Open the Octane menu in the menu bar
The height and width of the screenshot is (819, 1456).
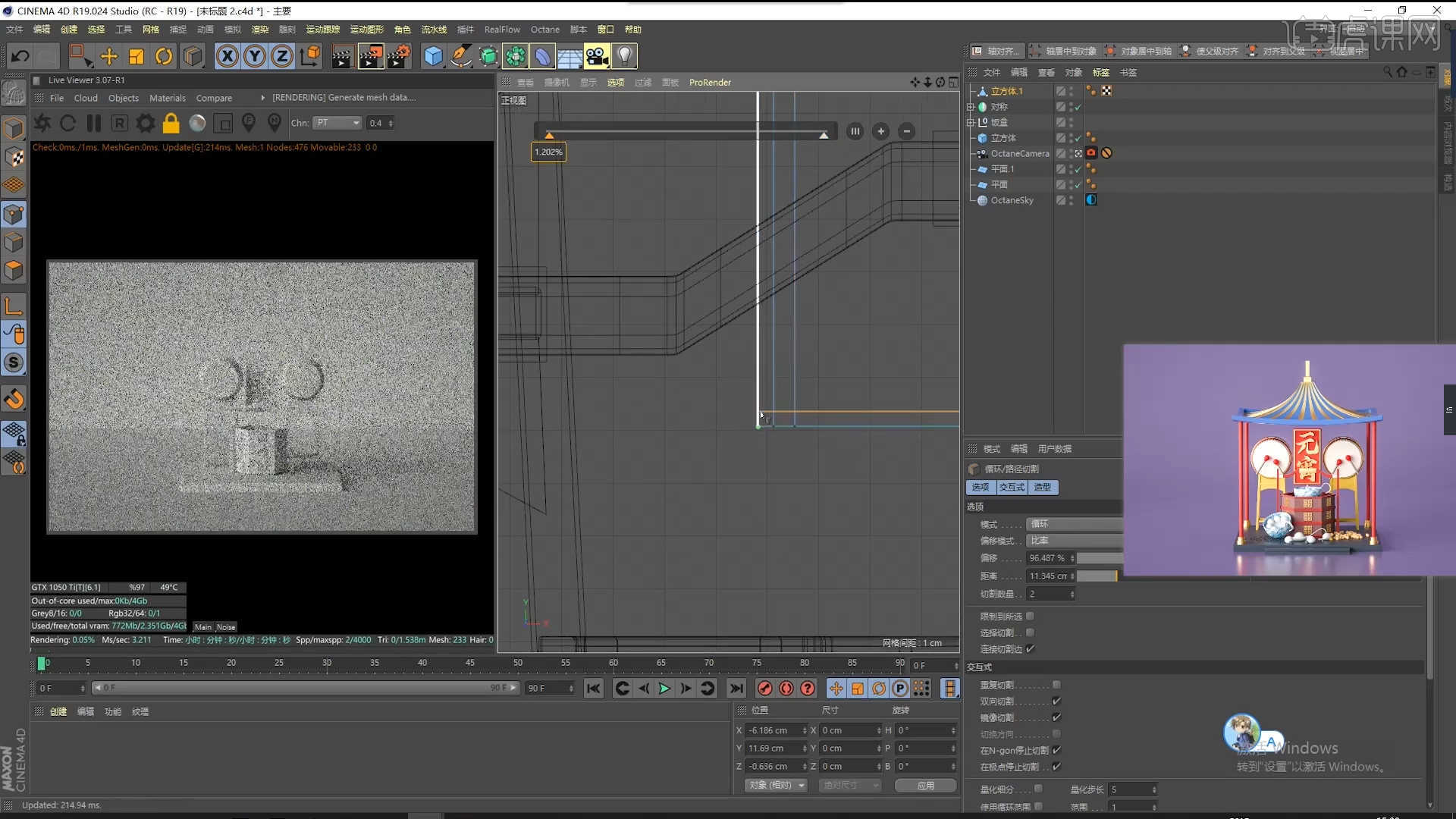pos(544,30)
